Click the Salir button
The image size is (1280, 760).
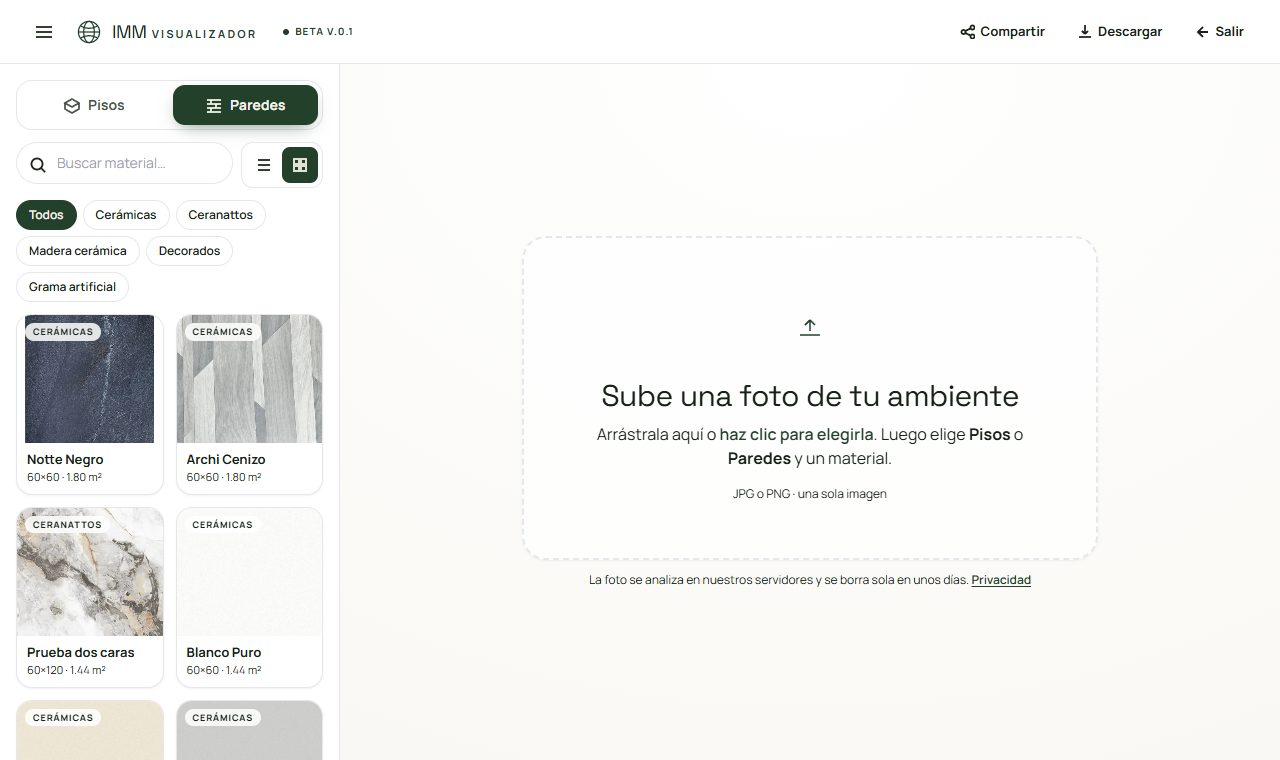1220,32
